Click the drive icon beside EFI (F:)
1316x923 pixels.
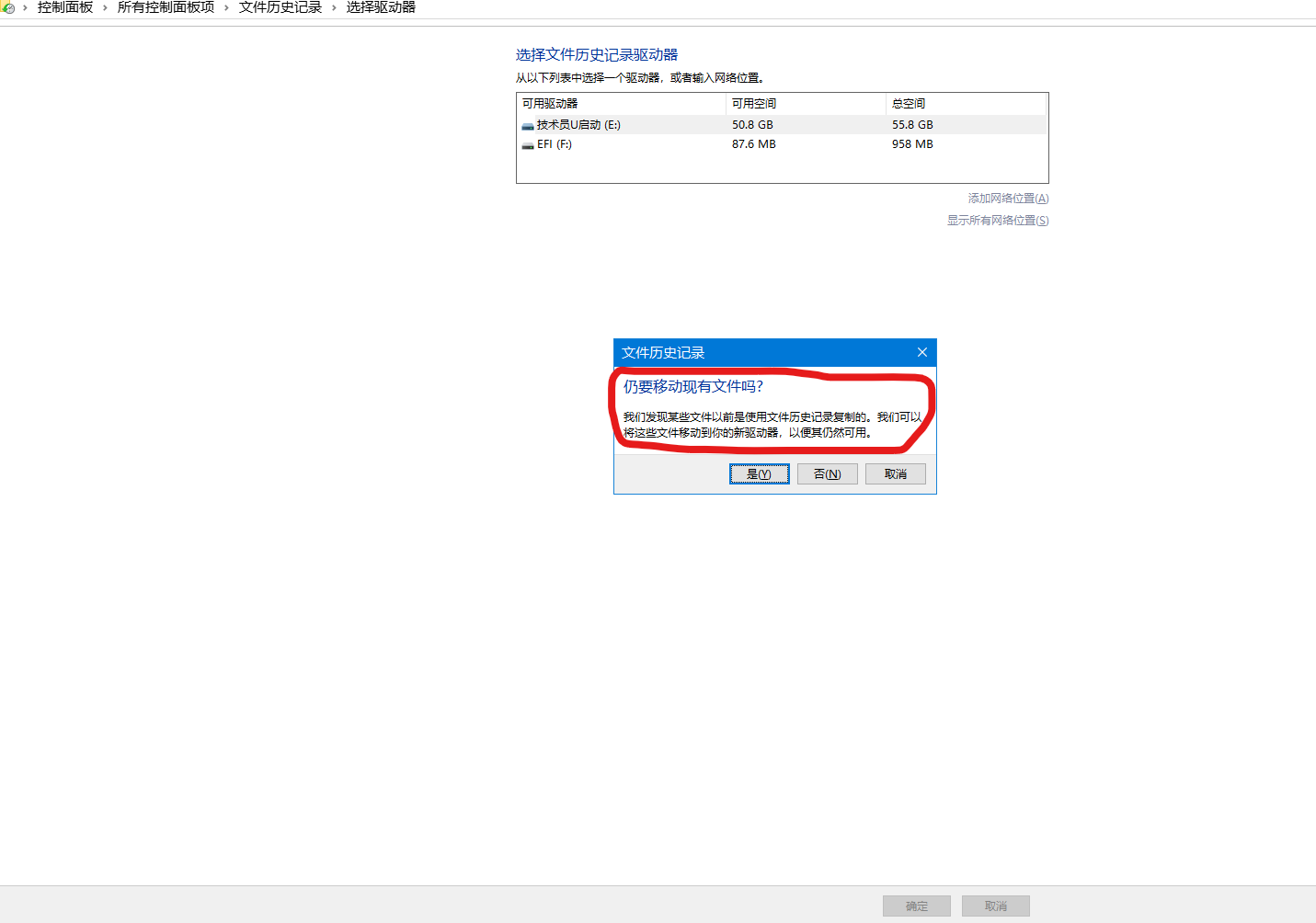(x=528, y=145)
